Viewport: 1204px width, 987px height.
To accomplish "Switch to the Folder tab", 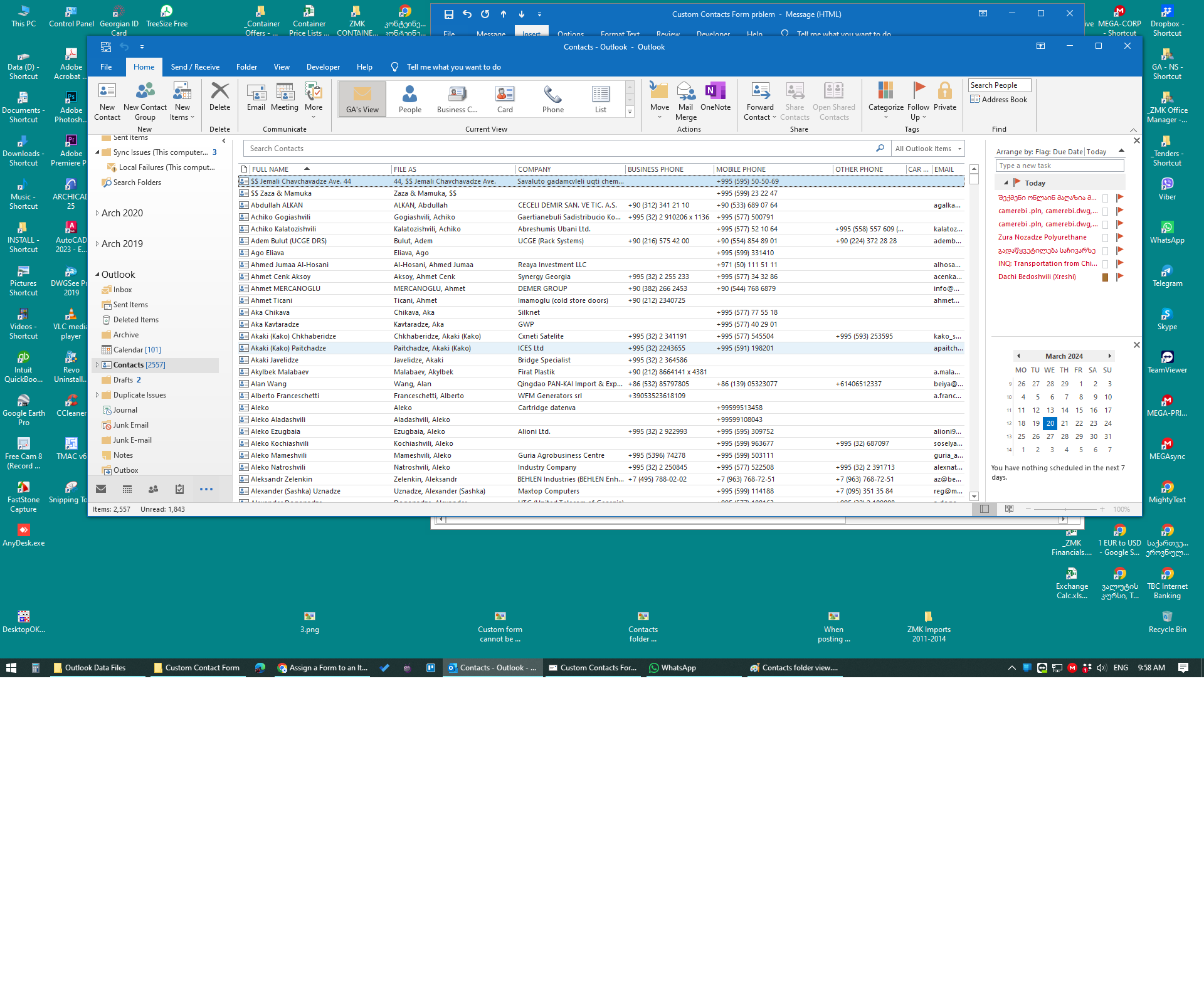I will (x=246, y=67).
